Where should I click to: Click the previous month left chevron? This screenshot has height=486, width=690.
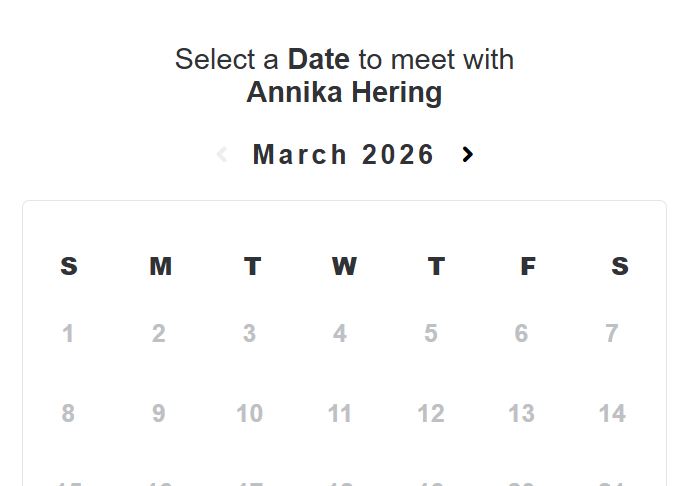point(222,154)
